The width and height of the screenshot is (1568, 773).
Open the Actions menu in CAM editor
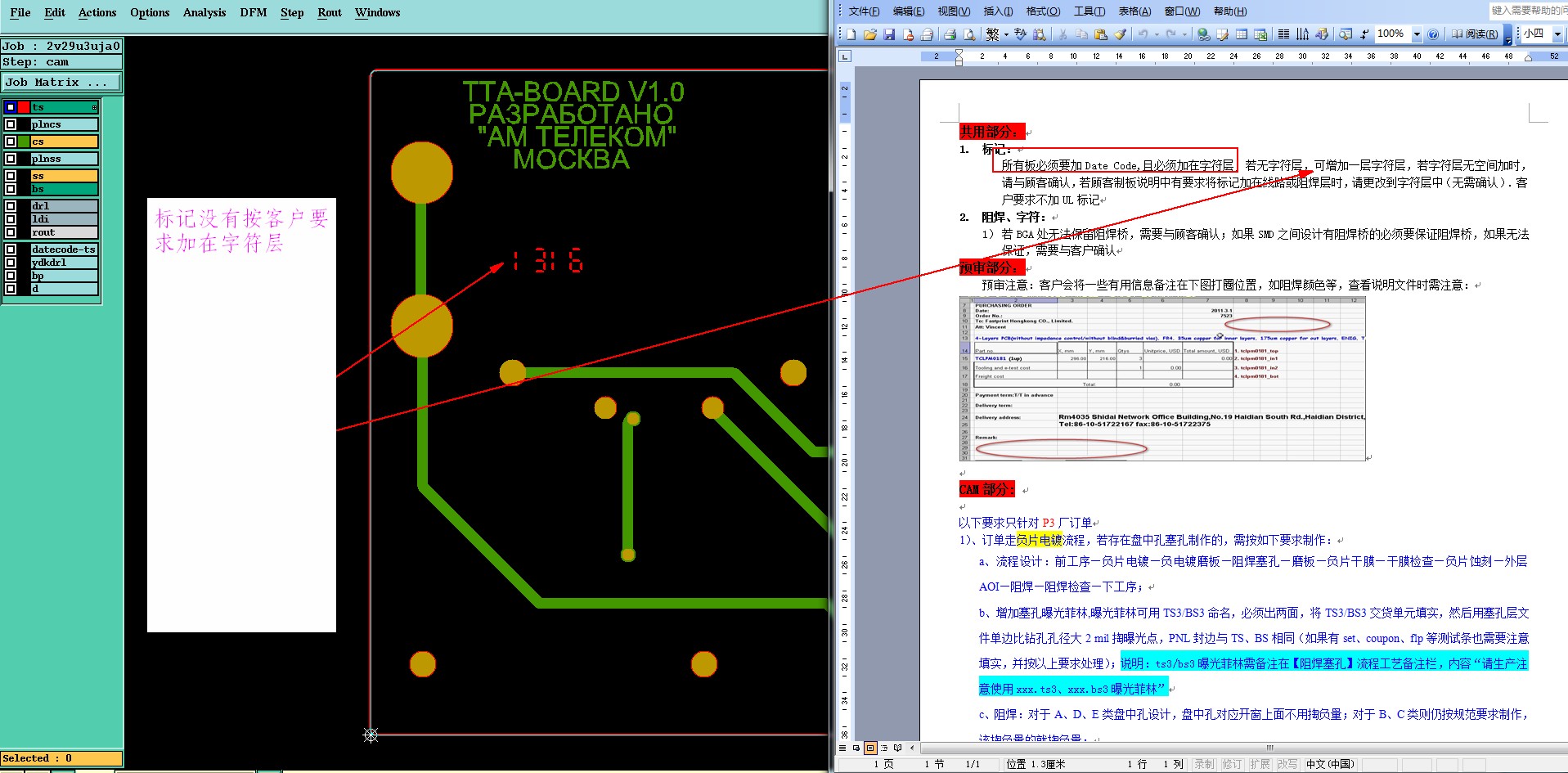pyautogui.click(x=97, y=12)
